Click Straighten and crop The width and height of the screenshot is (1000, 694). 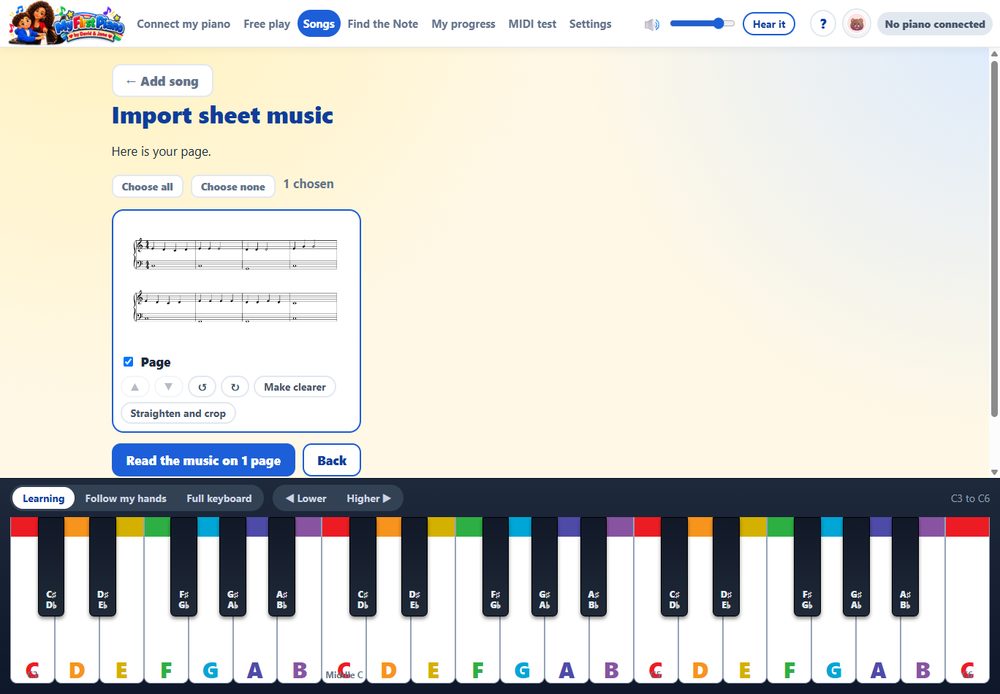pos(178,413)
